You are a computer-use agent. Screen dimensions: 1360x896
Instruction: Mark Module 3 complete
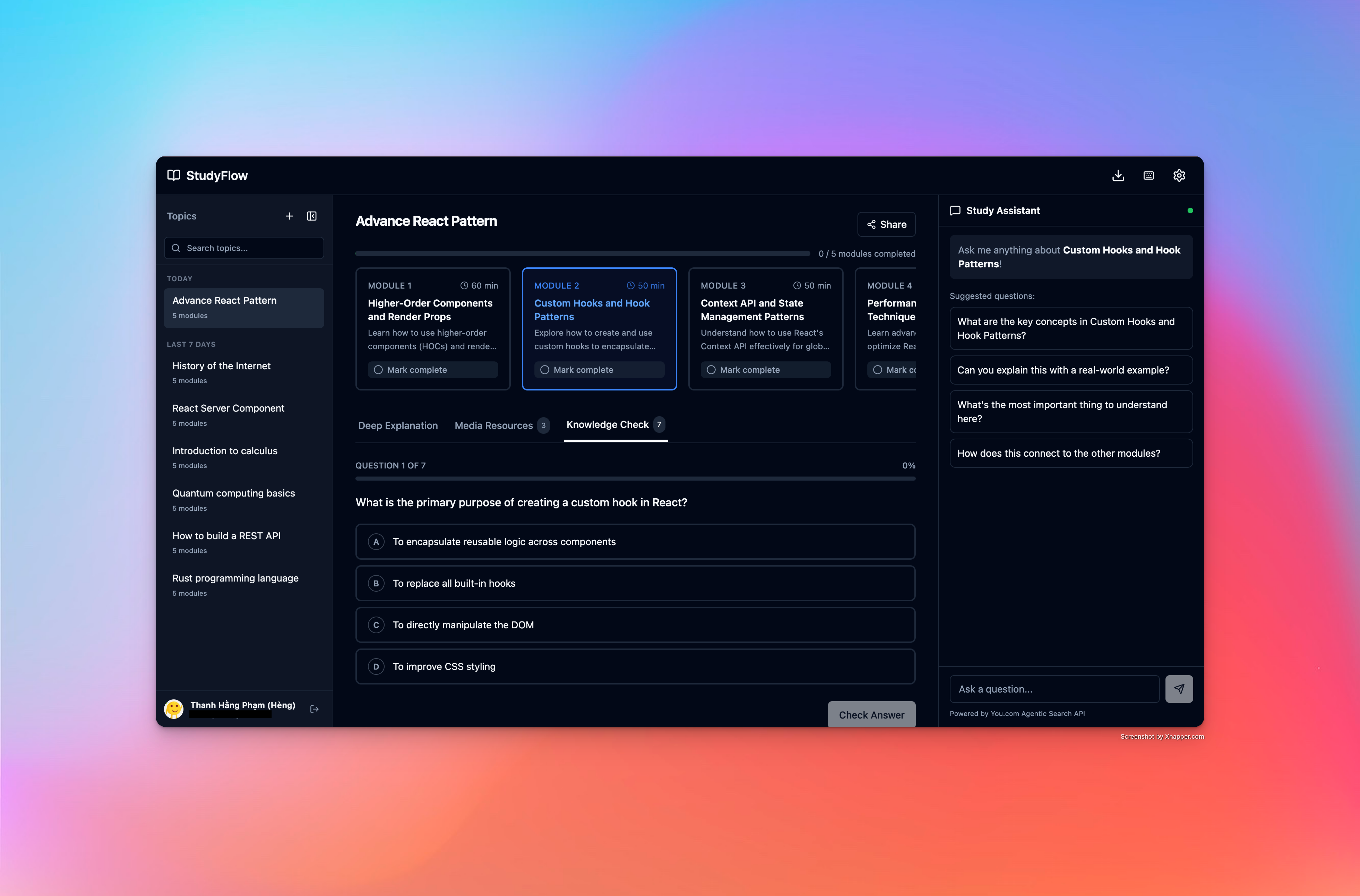point(766,370)
